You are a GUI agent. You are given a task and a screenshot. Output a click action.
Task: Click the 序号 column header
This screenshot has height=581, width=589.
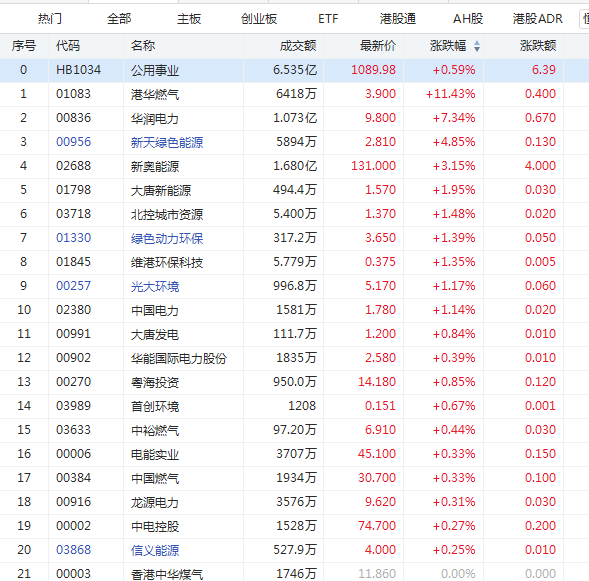[24, 46]
